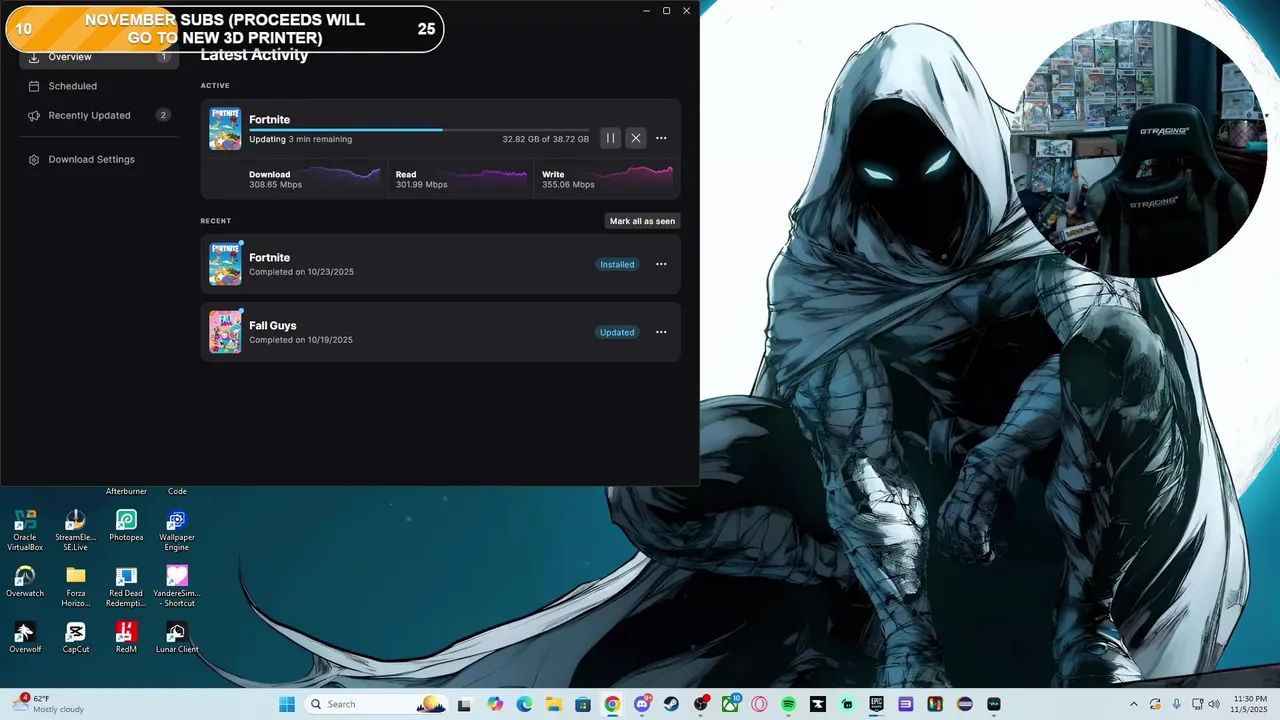
Task: Open the volume control in the system tray
Action: [x=1214, y=704]
